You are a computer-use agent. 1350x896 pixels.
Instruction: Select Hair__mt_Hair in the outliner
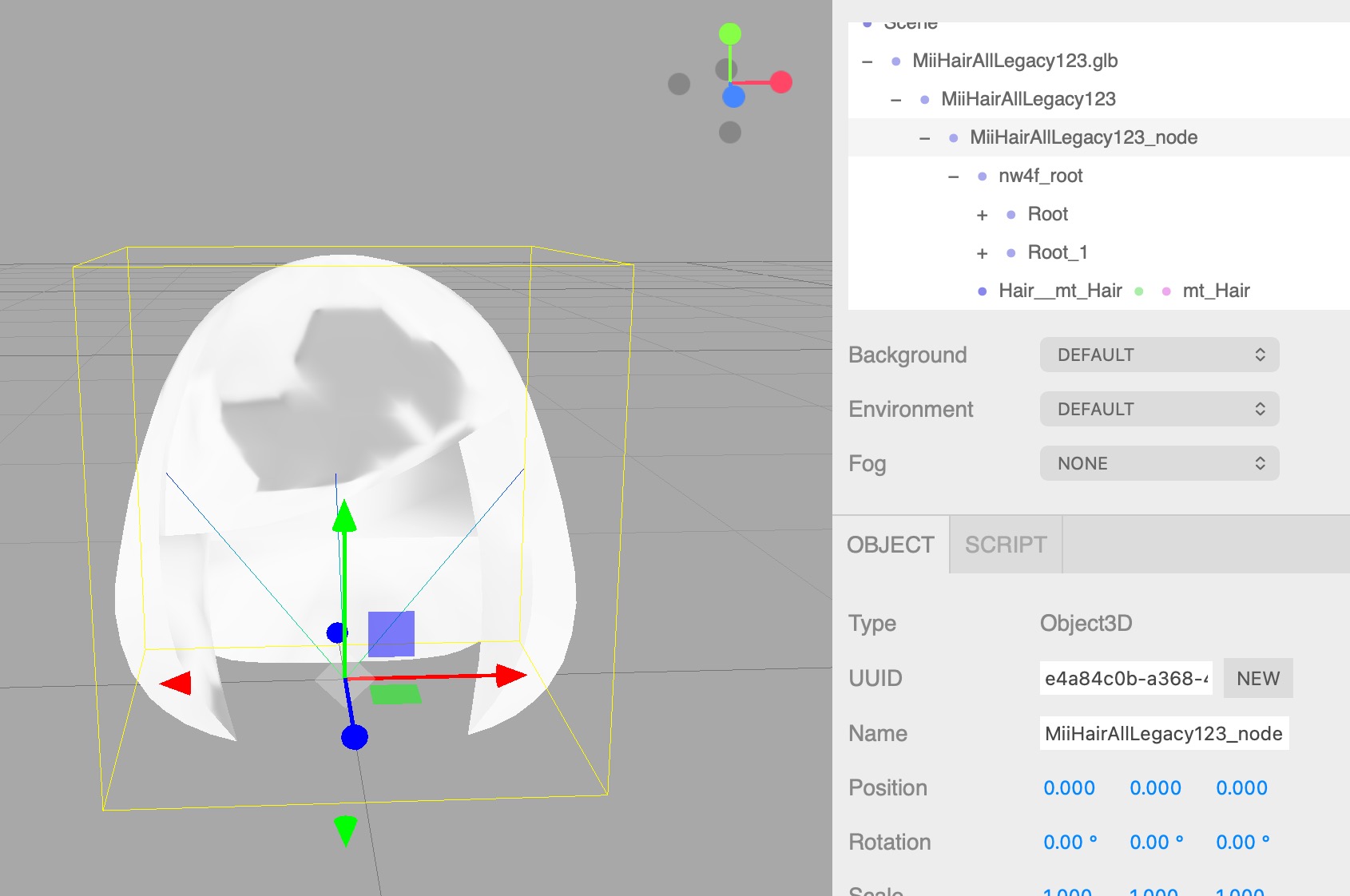click(1059, 291)
